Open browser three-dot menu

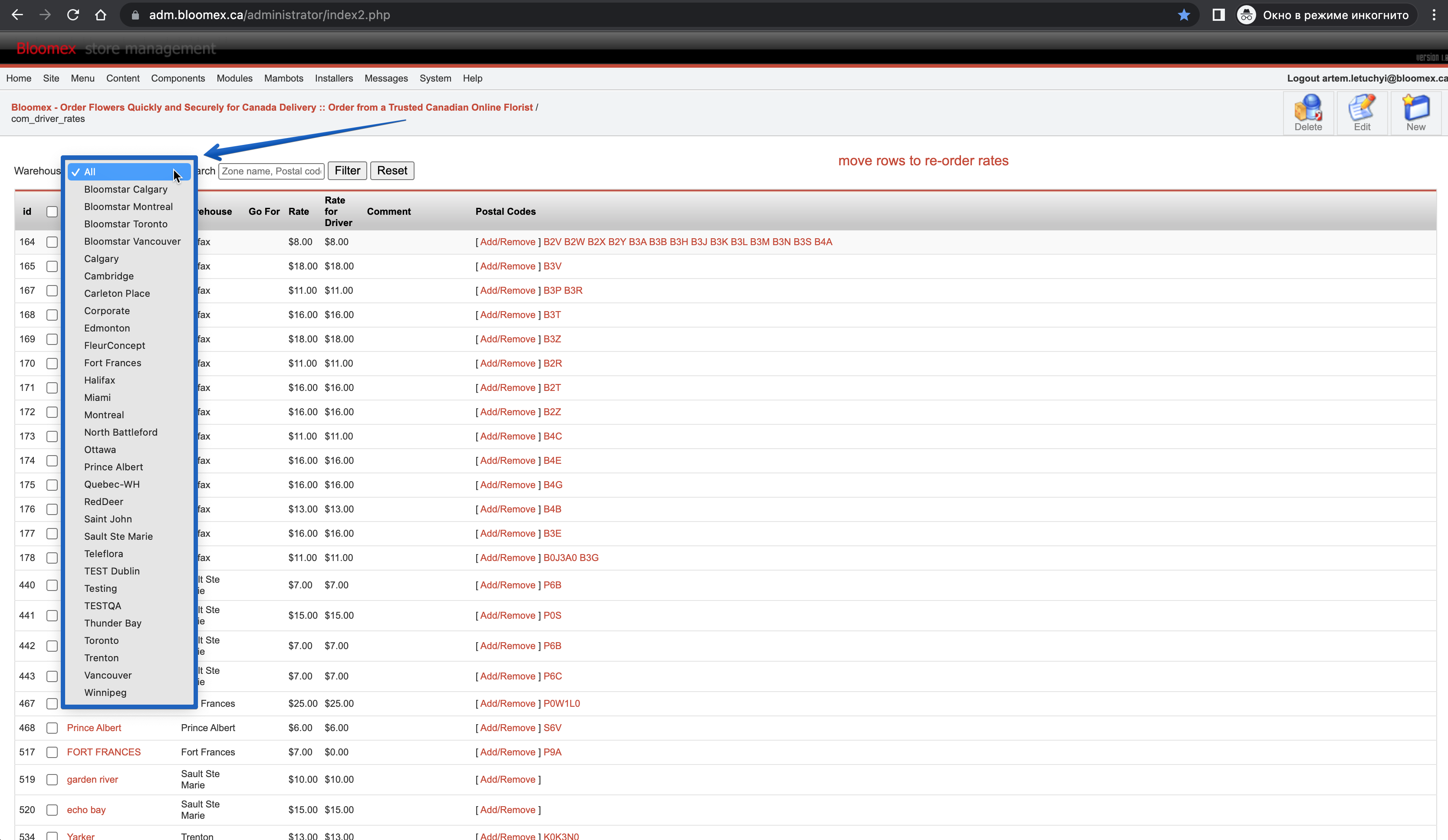[1434, 15]
